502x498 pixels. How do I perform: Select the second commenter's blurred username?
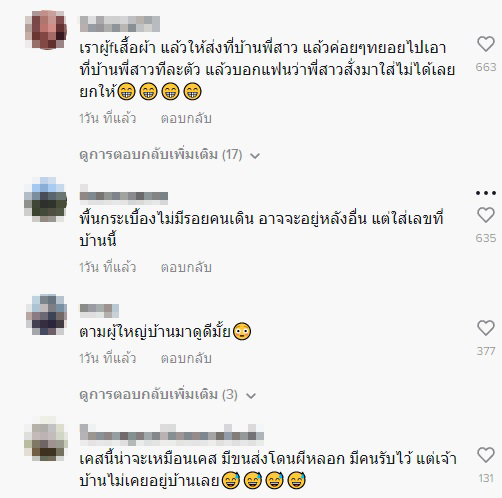tap(124, 194)
